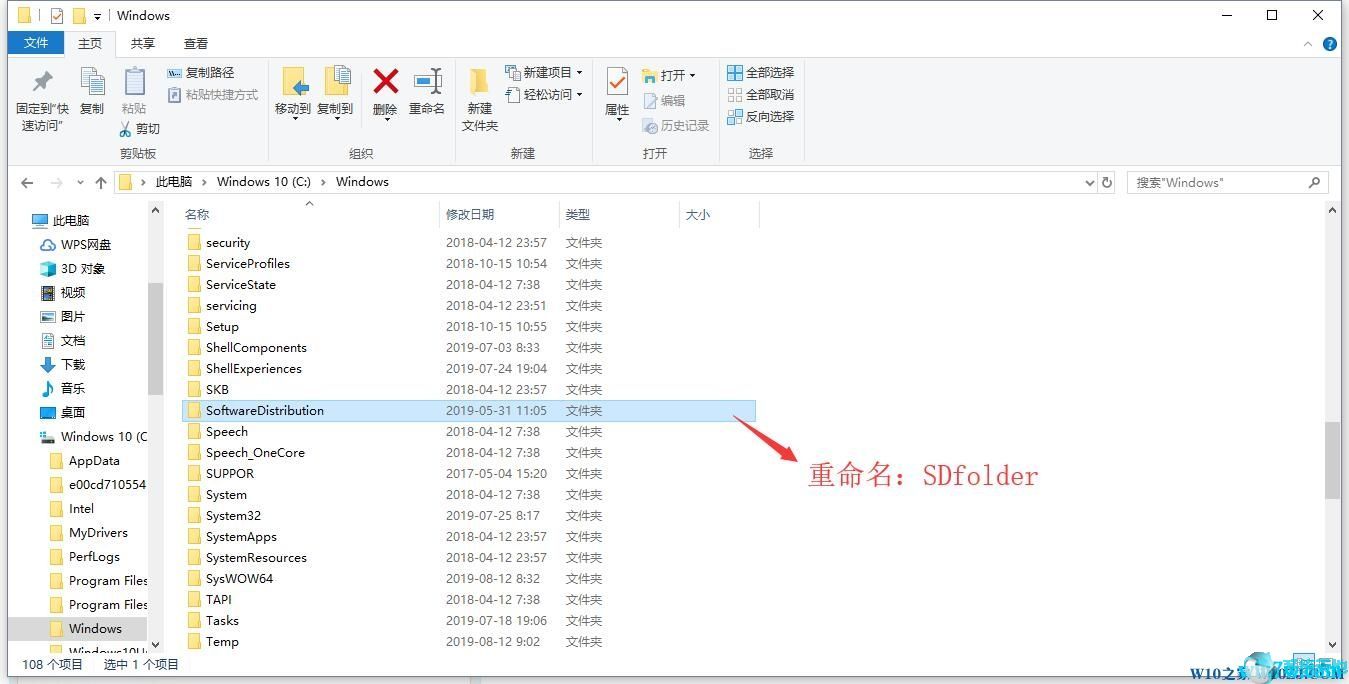This screenshot has width=1349, height=684.
Task: Open the ribbon Open dropdown
Action: (668, 75)
